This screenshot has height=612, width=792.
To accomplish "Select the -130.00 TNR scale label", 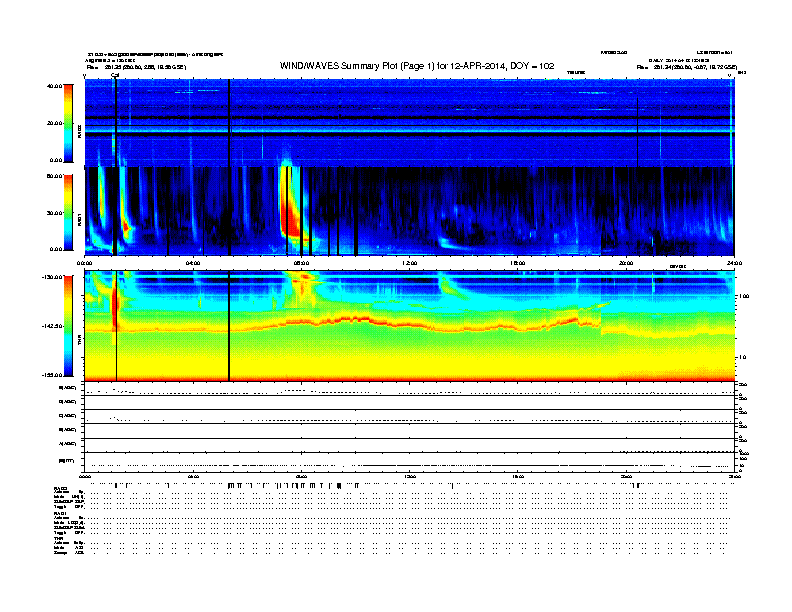I will point(52,277).
